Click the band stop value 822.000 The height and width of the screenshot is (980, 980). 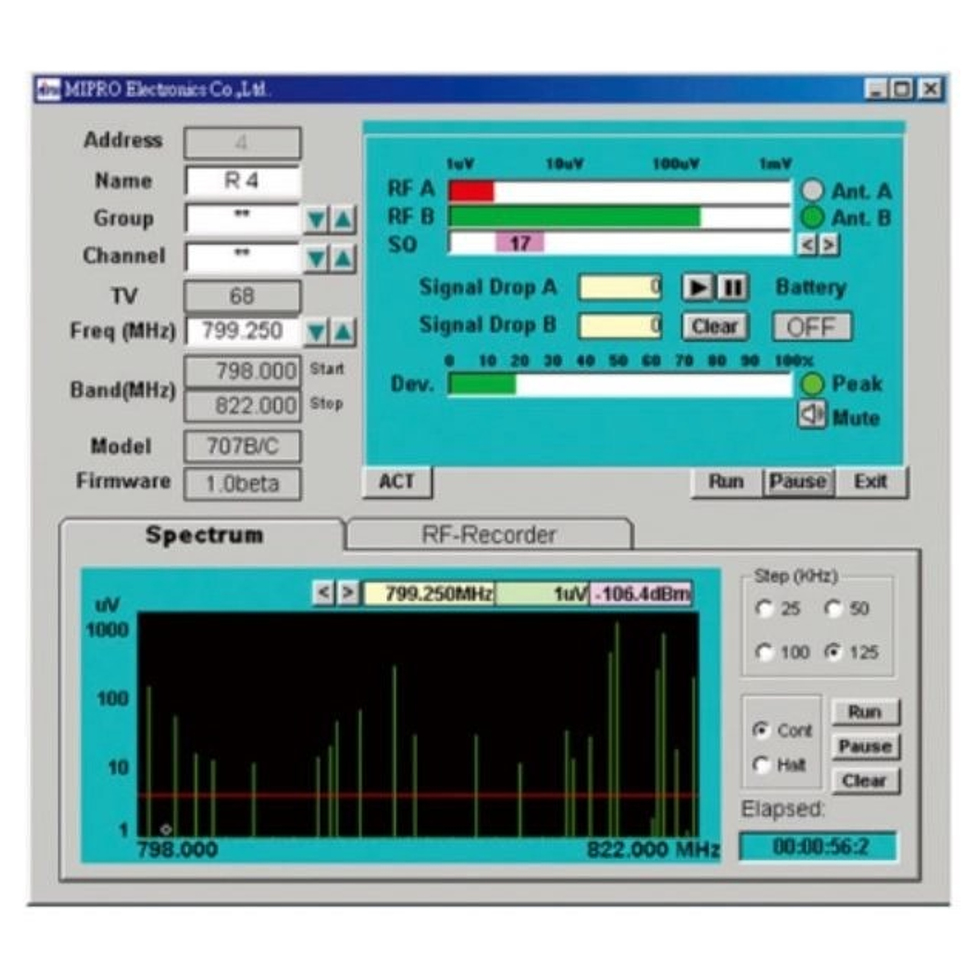tap(242, 406)
